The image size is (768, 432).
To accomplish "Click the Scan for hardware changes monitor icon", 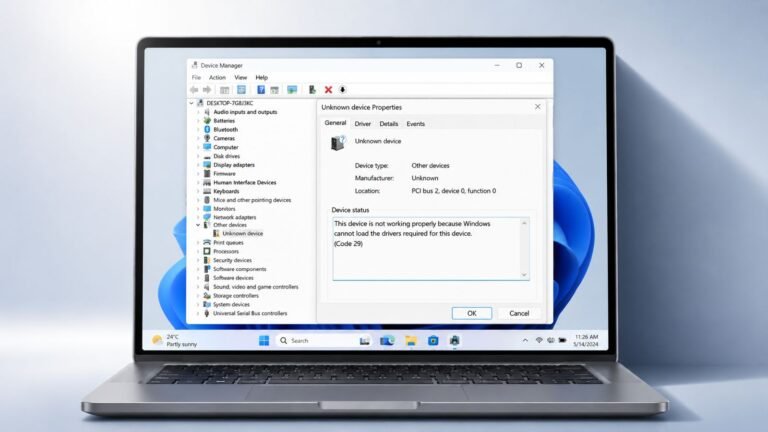I will [292, 90].
